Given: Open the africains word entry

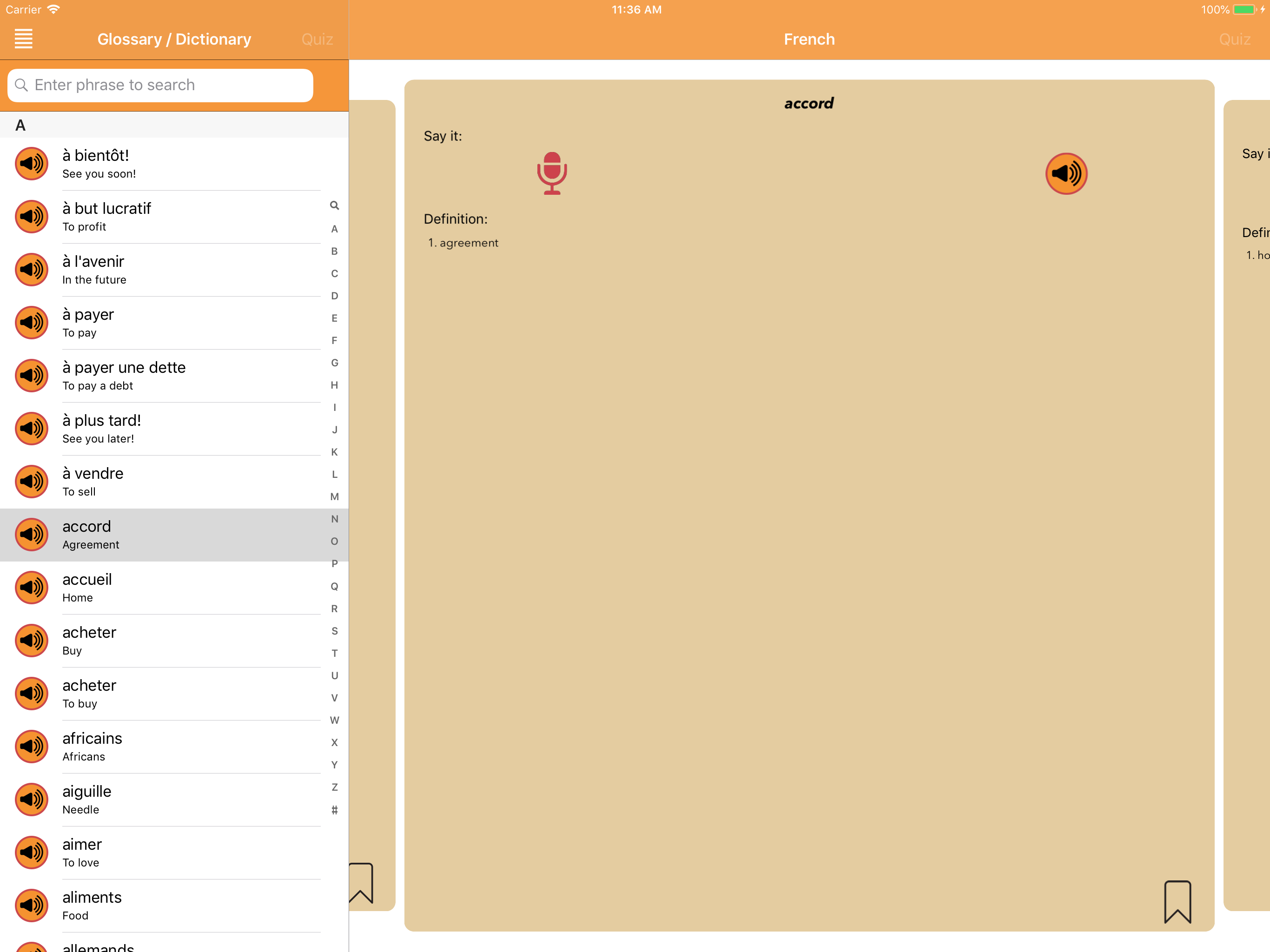Looking at the screenshot, I should (x=174, y=747).
